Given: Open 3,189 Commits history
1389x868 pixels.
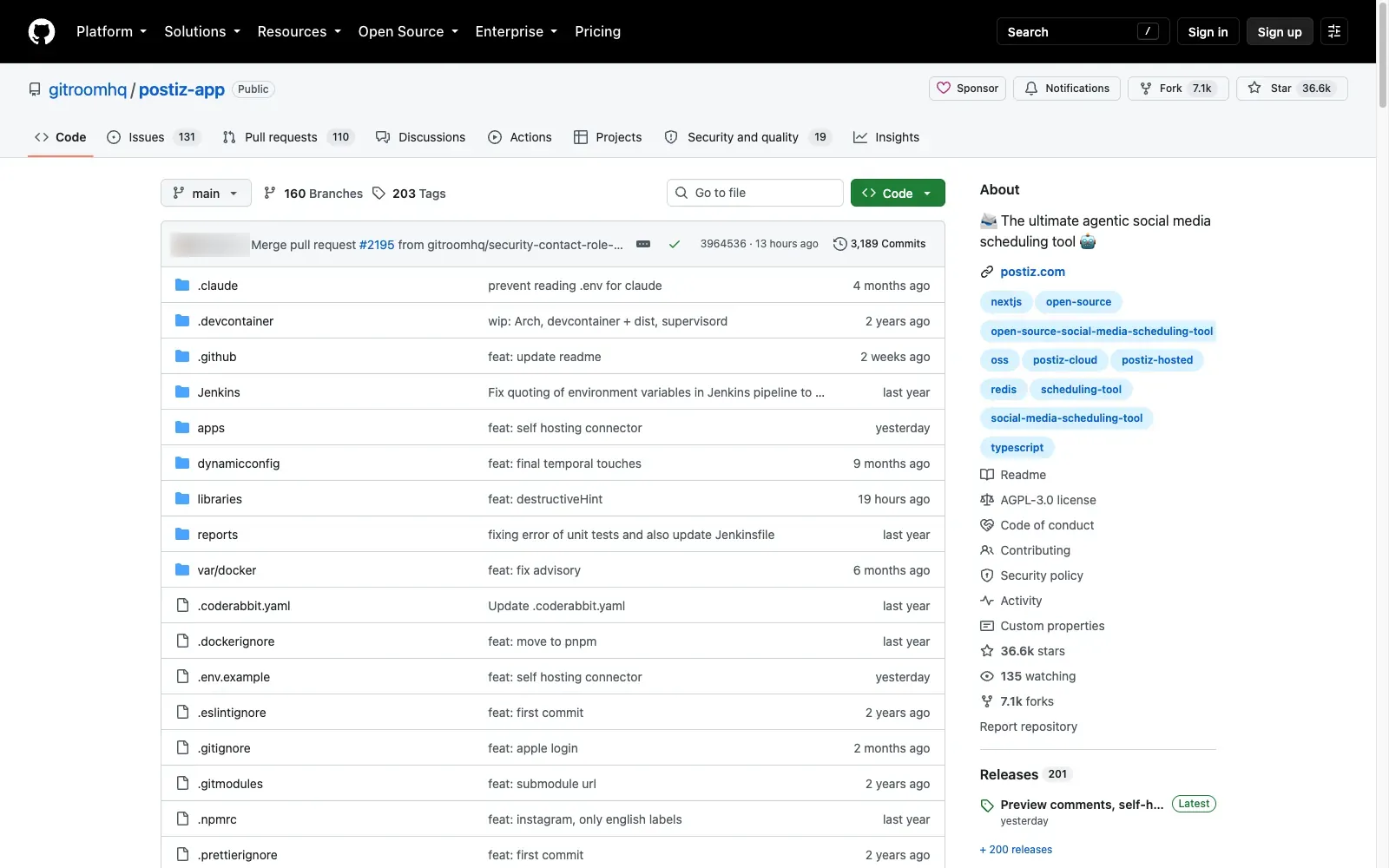Looking at the screenshot, I should (x=879, y=244).
